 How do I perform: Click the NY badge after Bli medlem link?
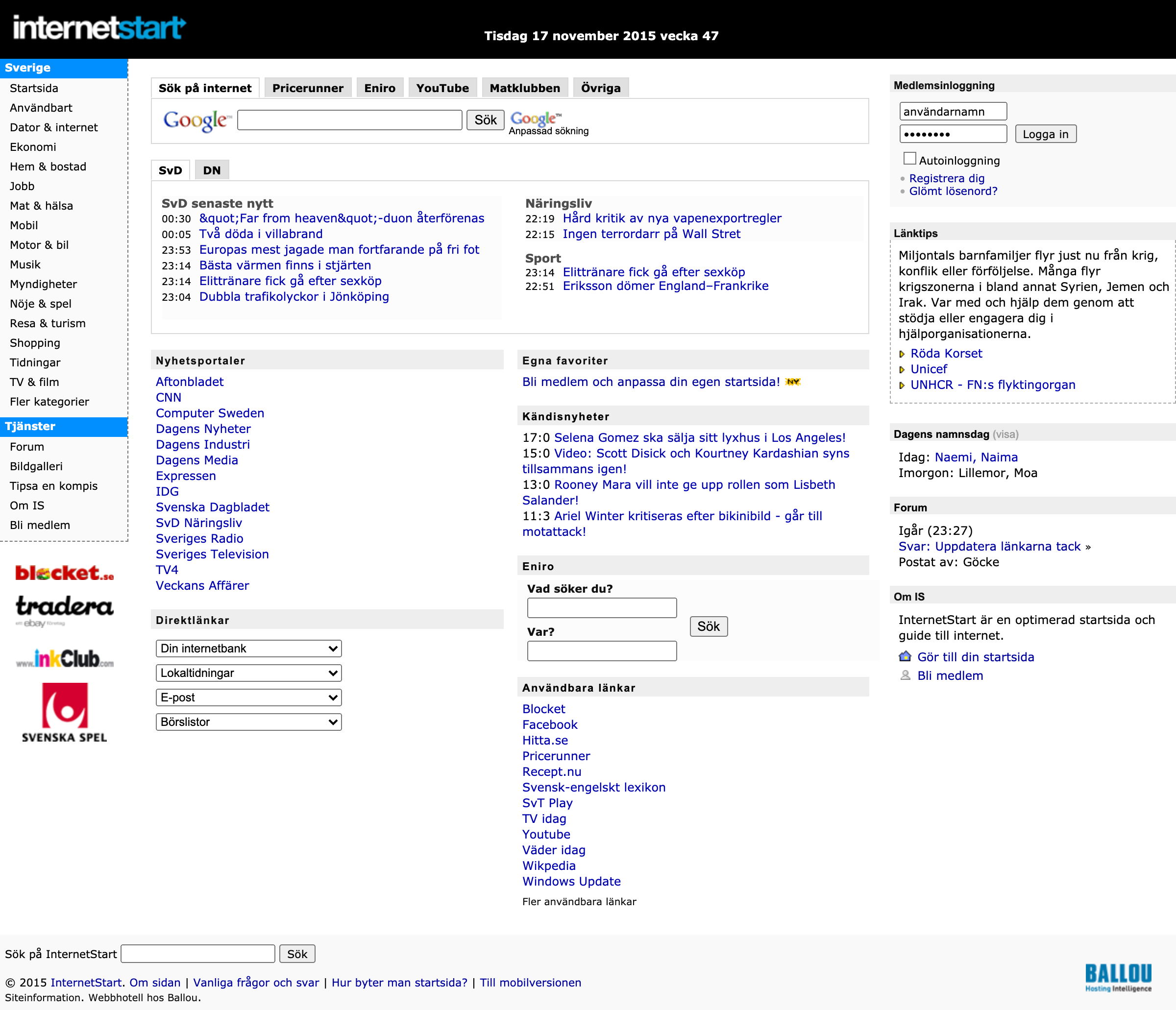click(x=793, y=382)
